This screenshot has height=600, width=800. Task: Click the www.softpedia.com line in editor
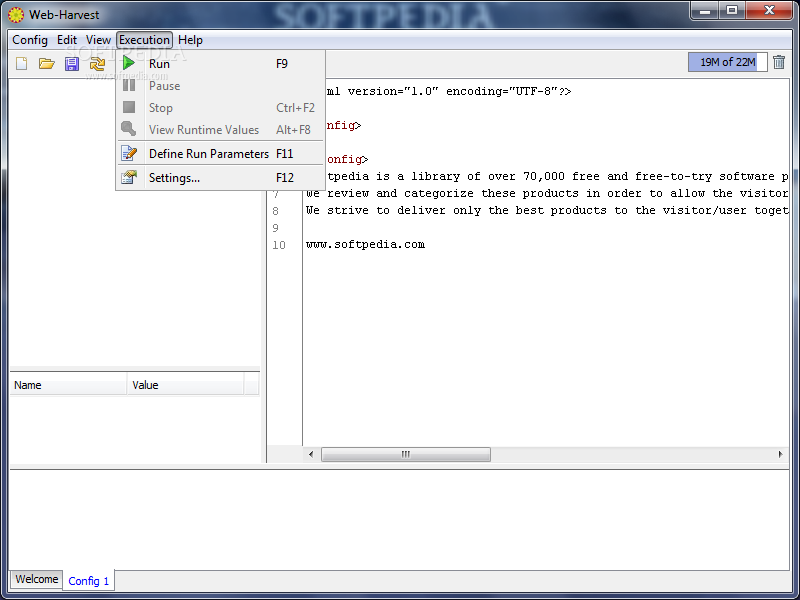point(365,244)
